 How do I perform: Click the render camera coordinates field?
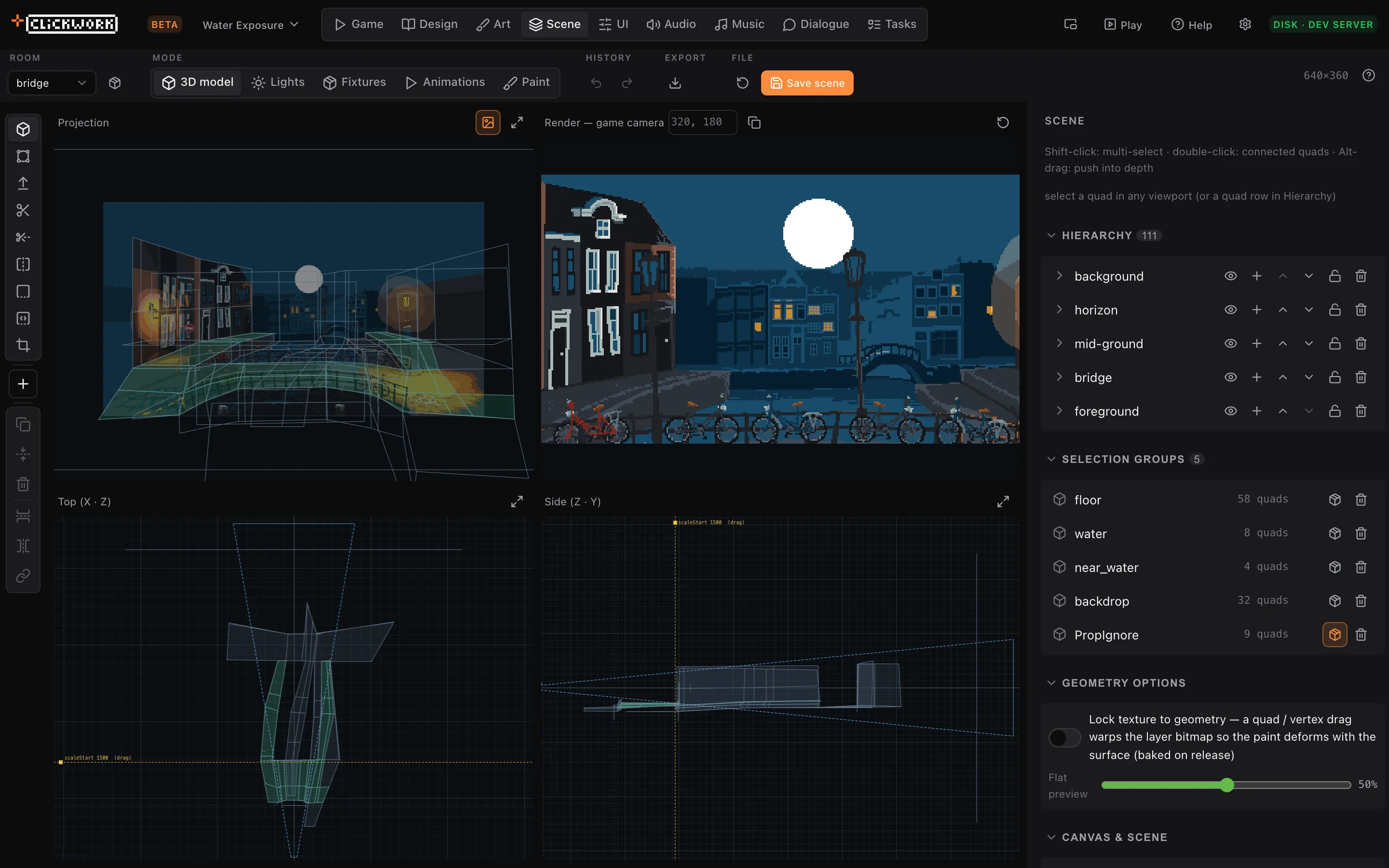(x=703, y=122)
